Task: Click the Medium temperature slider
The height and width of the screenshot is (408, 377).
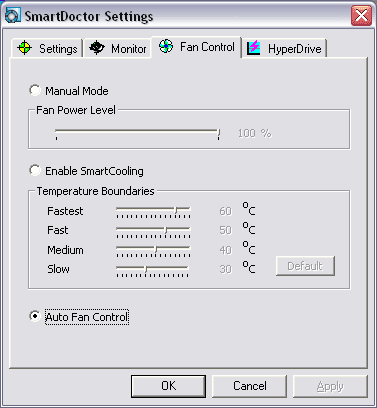Action: coord(153,251)
